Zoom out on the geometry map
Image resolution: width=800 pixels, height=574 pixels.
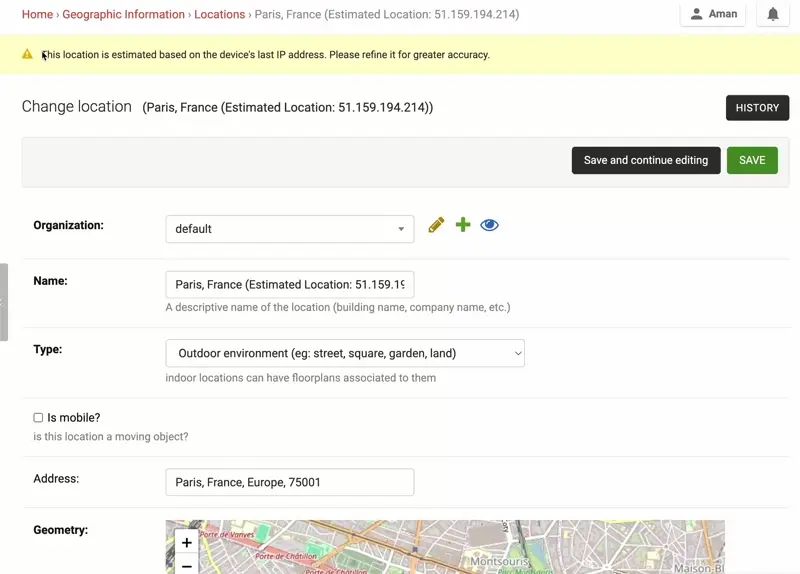[x=187, y=565]
